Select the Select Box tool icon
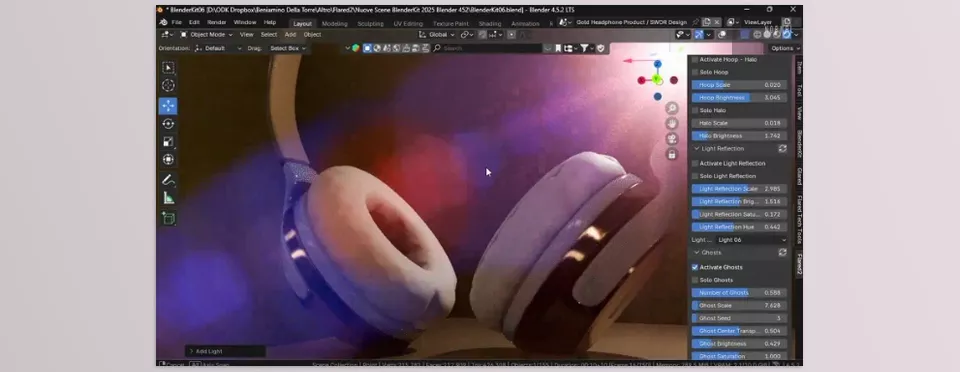The image size is (960, 372). tap(168, 67)
